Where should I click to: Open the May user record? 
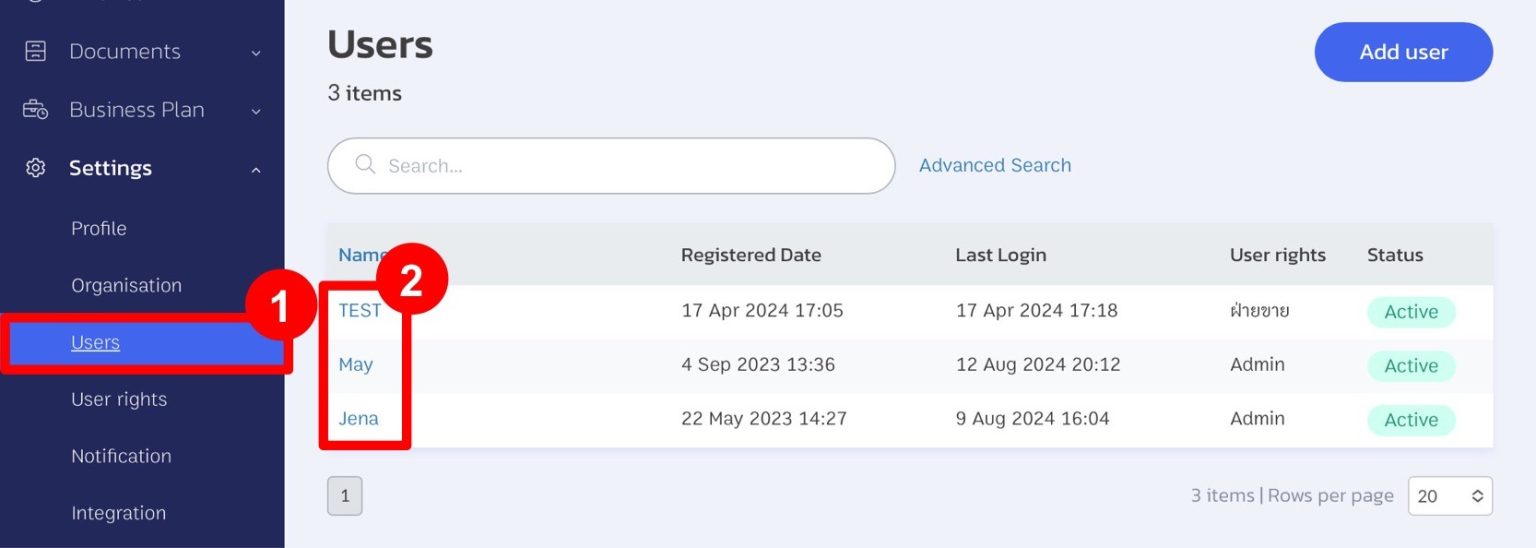355,364
